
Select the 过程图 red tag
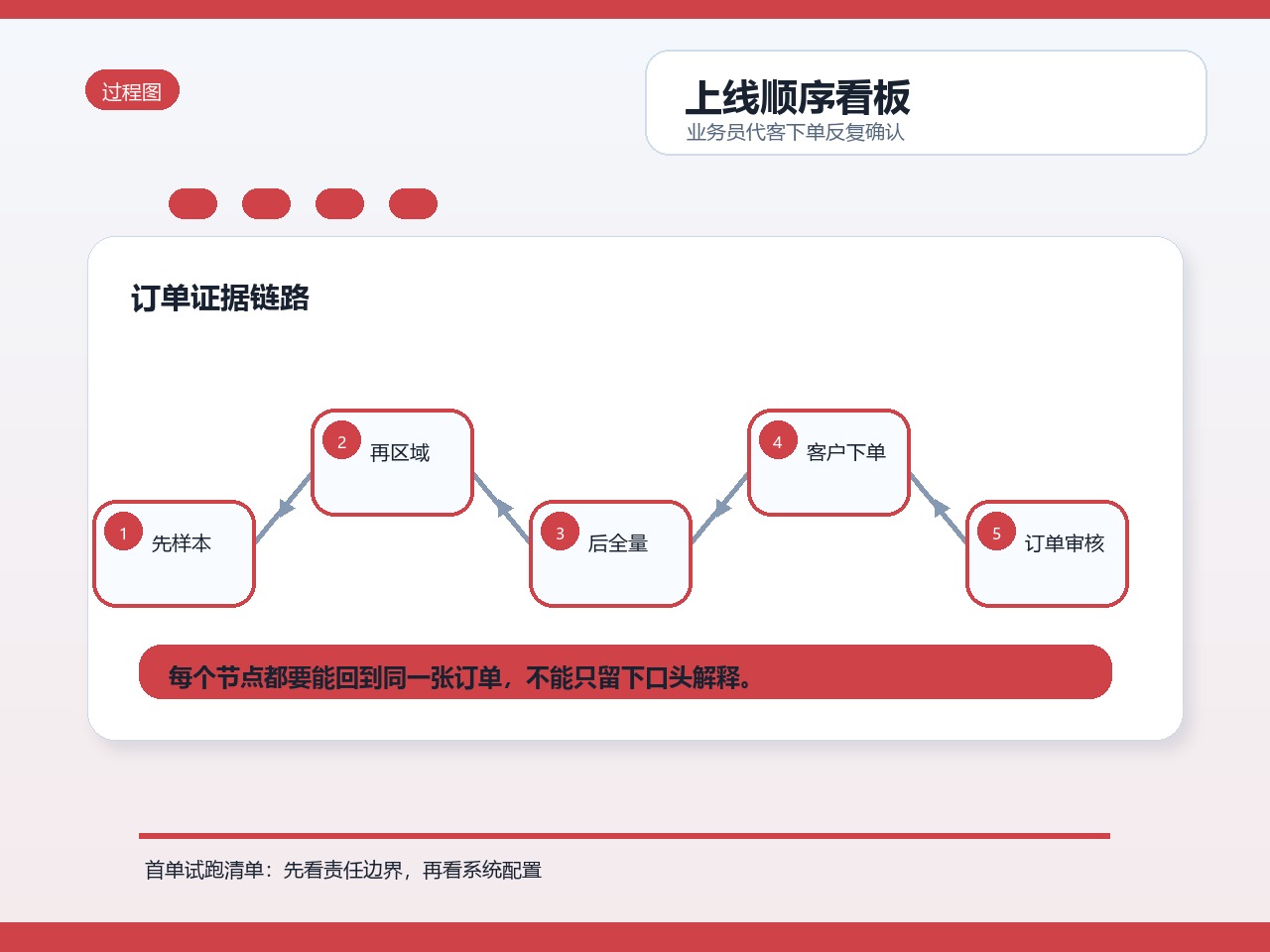pos(132,90)
